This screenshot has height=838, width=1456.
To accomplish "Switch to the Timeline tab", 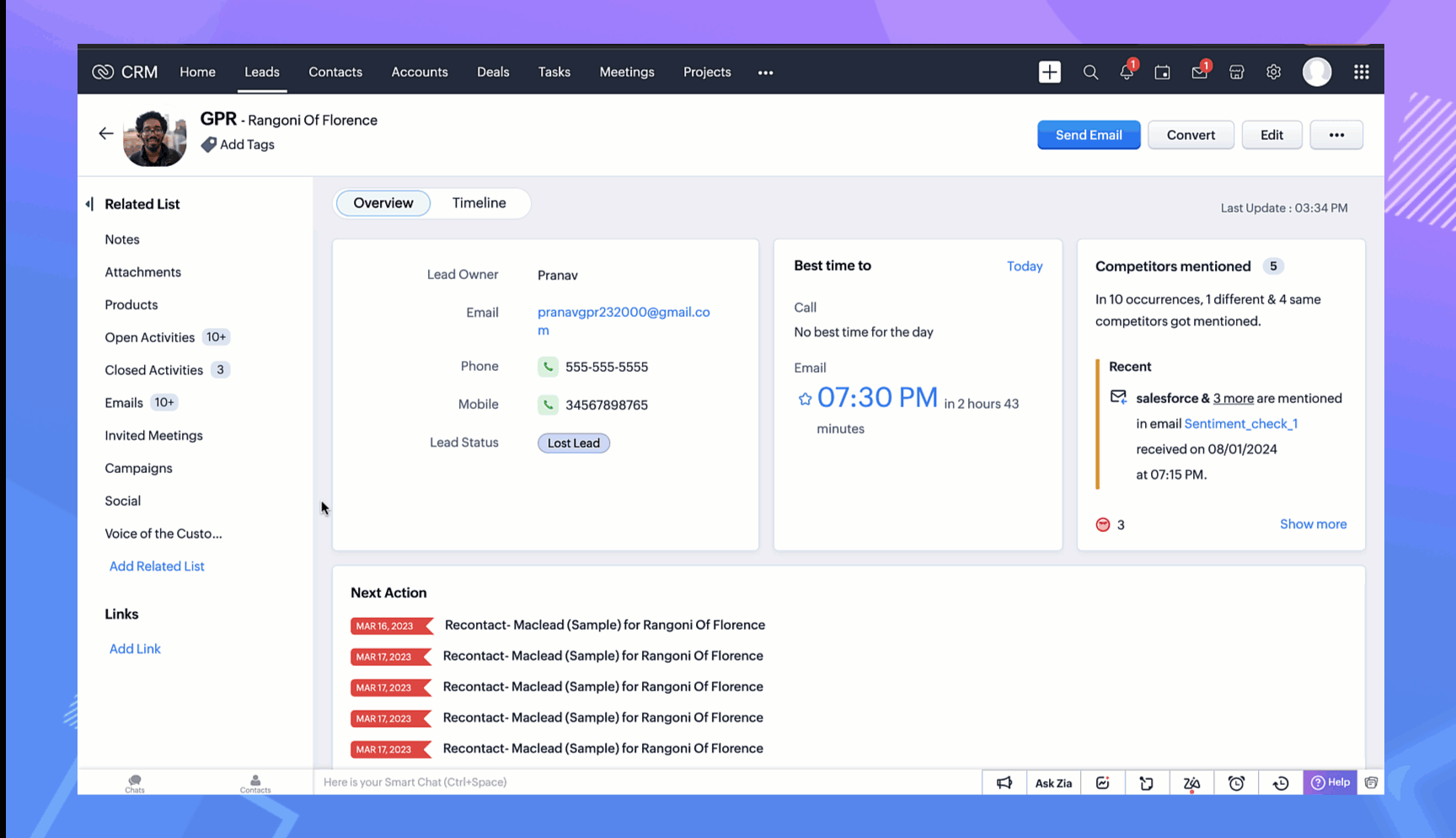I will pyautogui.click(x=479, y=203).
